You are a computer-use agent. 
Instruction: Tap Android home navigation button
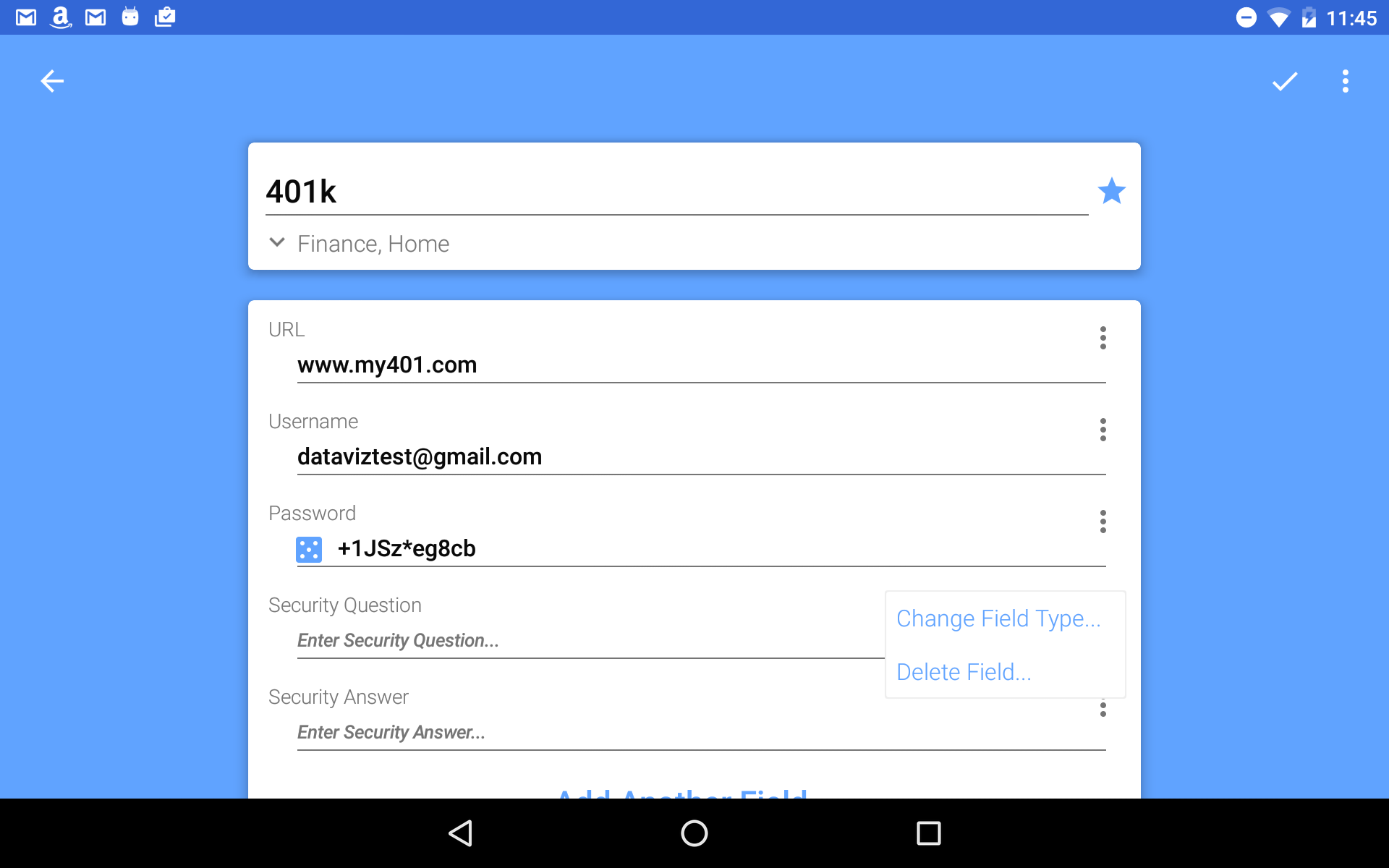(x=694, y=833)
